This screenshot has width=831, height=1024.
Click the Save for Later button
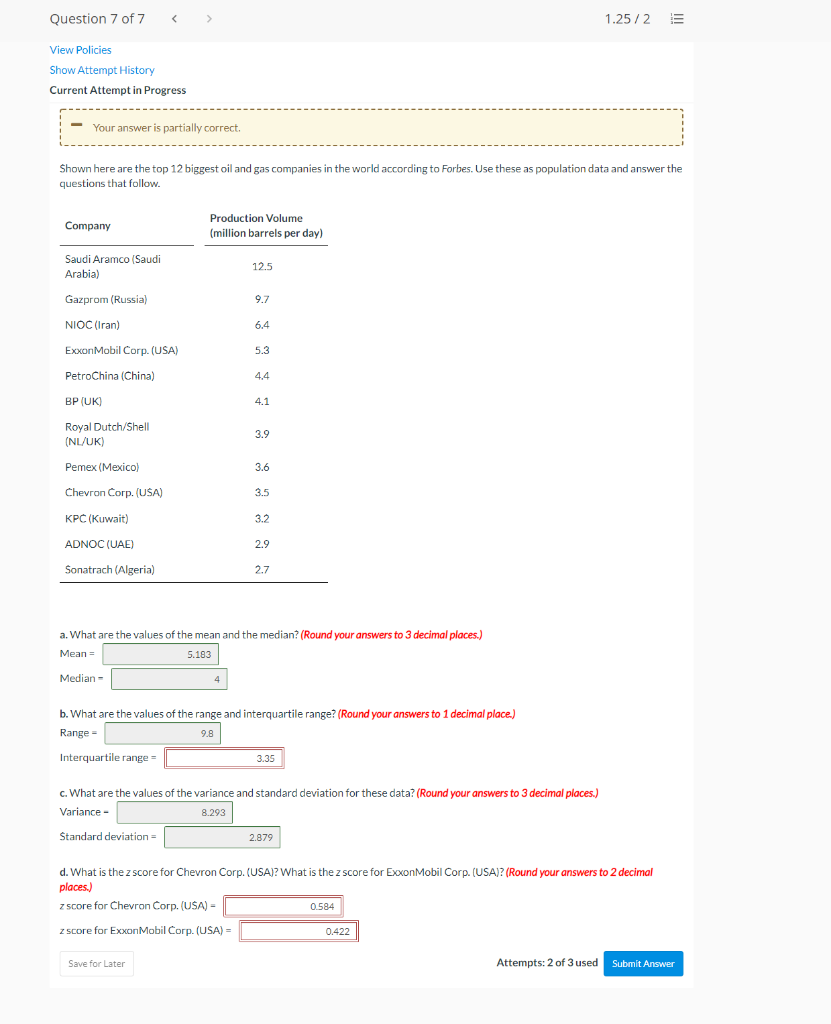(97, 964)
